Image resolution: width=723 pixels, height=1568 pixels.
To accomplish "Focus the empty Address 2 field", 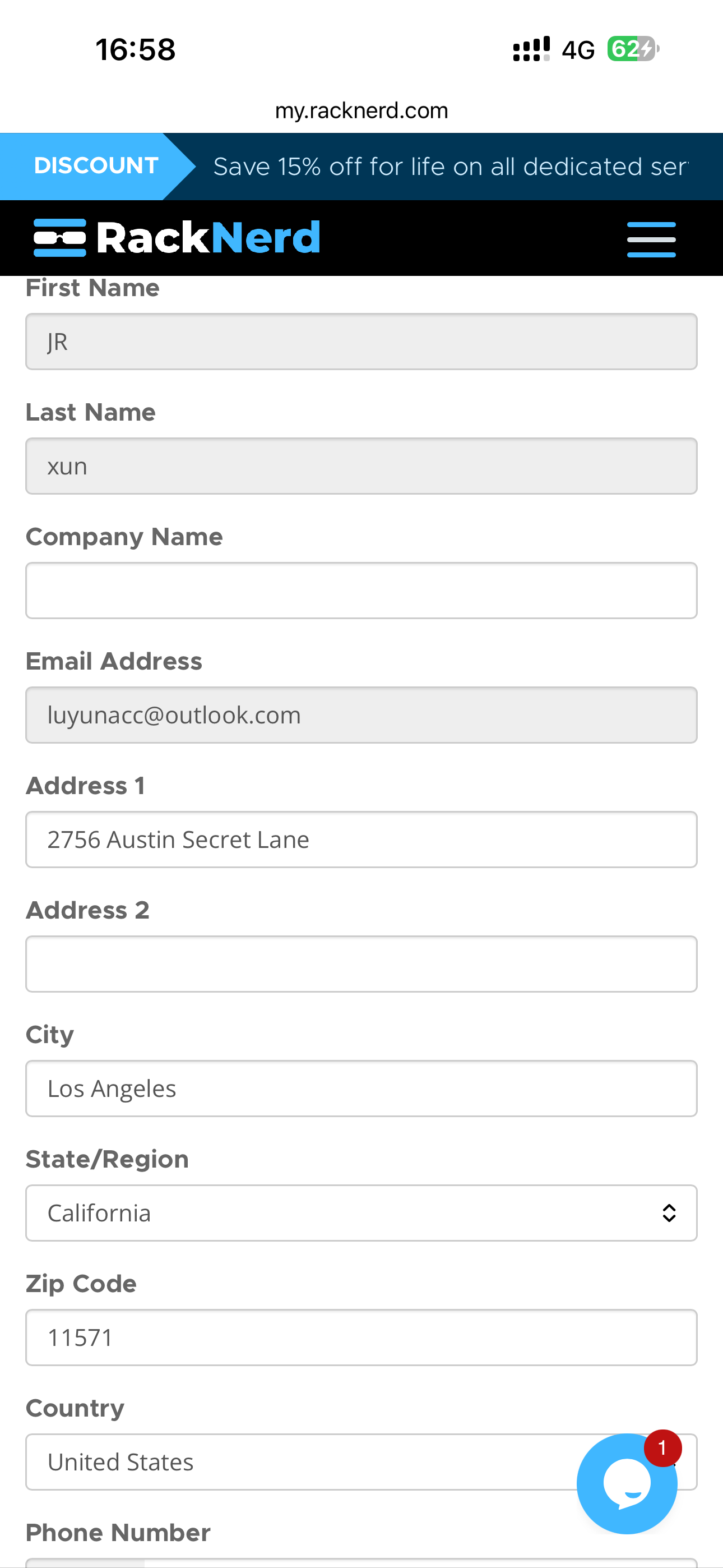I will [361, 964].
